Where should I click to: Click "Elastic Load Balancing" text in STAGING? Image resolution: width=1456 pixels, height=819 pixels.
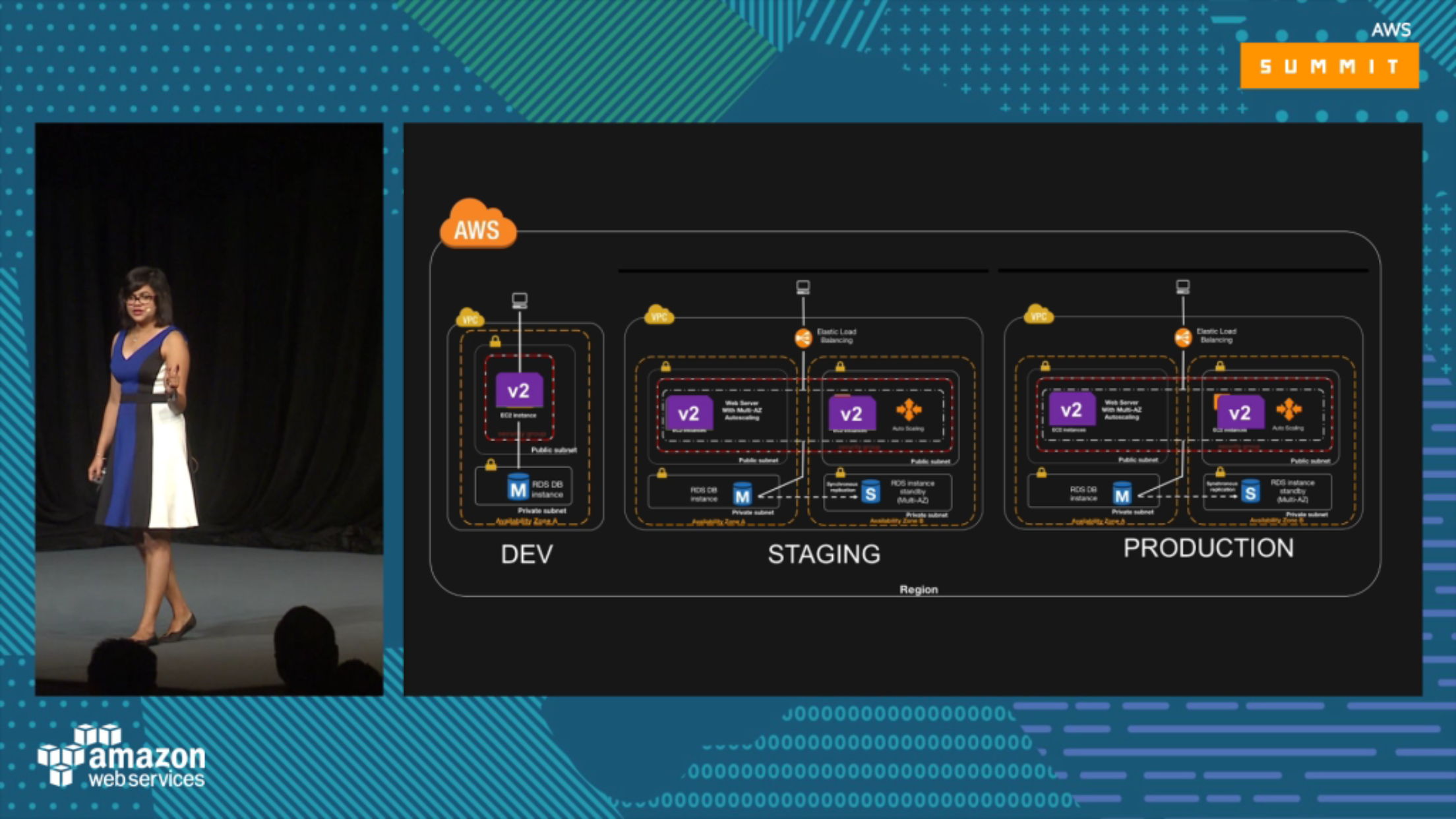click(837, 336)
